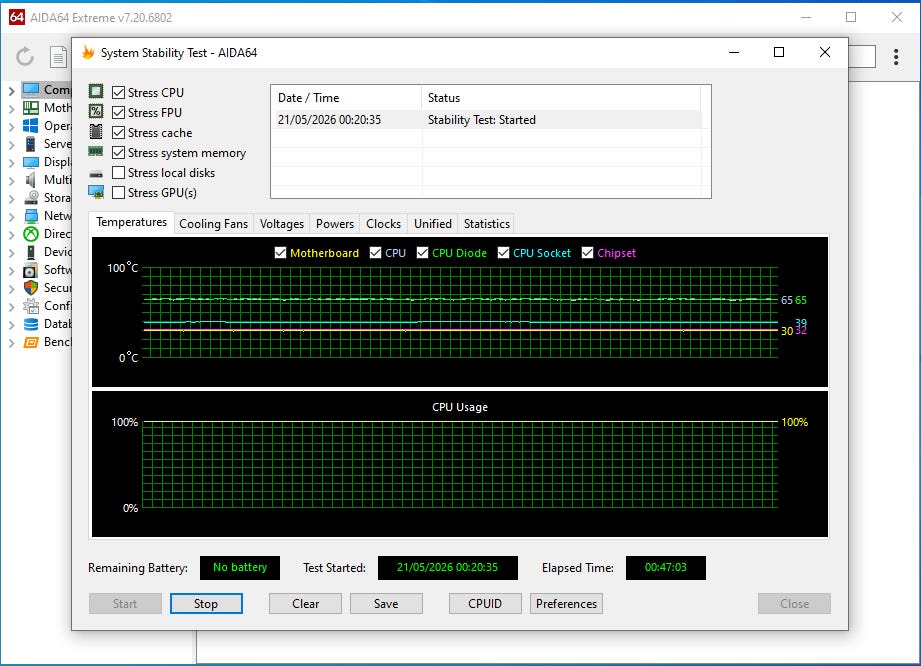This screenshot has height=666, width=921.
Task: Select the Devices icon in the sidebar
Action: (31, 252)
